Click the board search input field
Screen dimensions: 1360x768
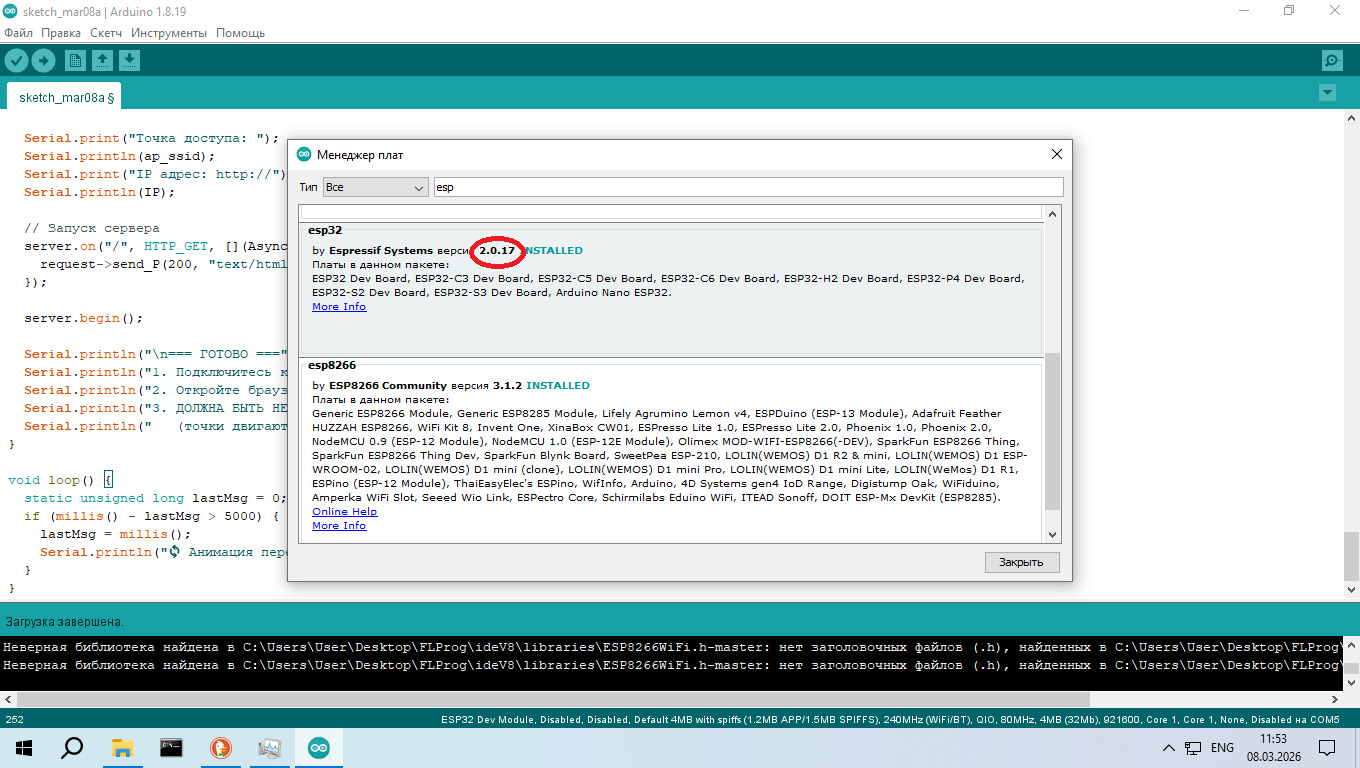coord(748,187)
